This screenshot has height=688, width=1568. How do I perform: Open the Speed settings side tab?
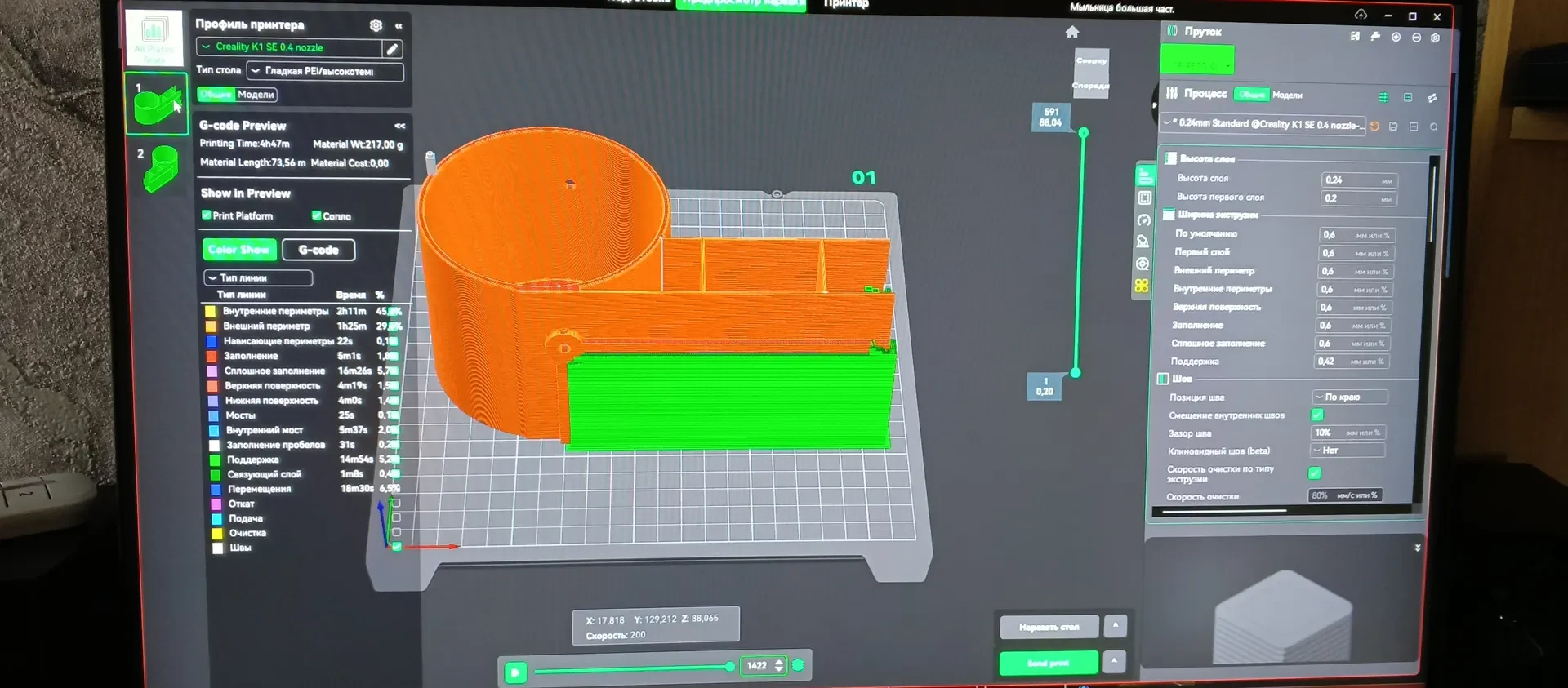pyautogui.click(x=1143, y=220)
